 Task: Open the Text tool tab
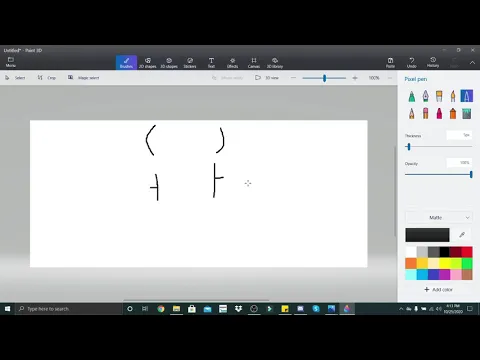pos(211,62)
